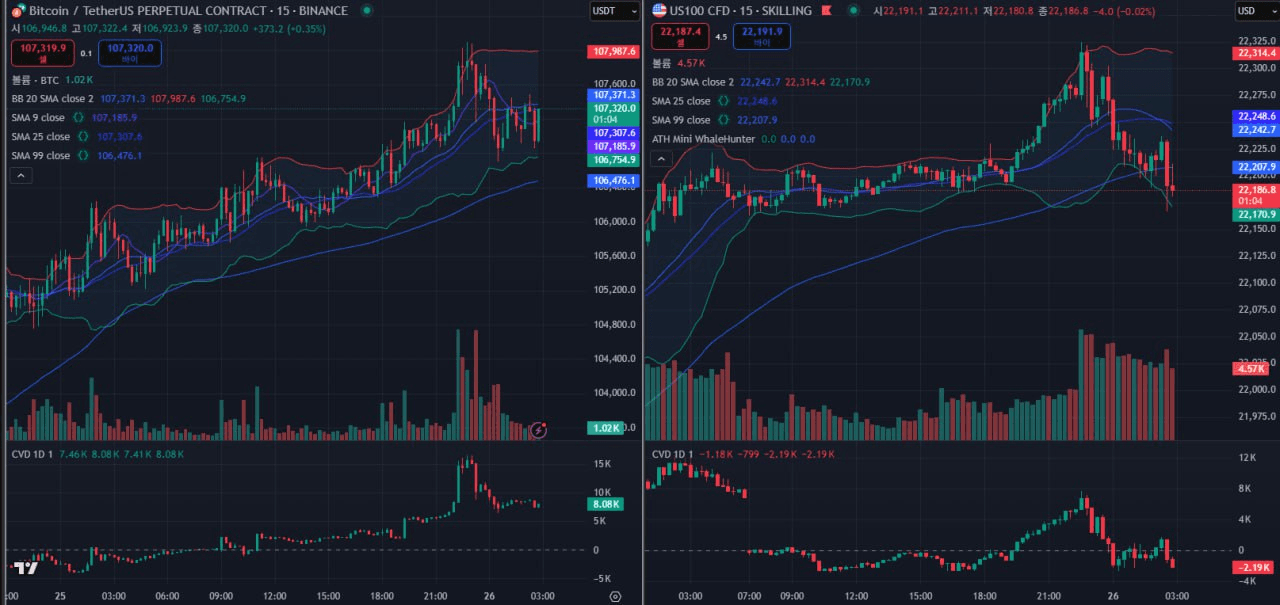The width and height of the screenshot is (1280, 605).
Task: Open the USDT currency dropdown on the BTC chart
Action: coord(613,11)
